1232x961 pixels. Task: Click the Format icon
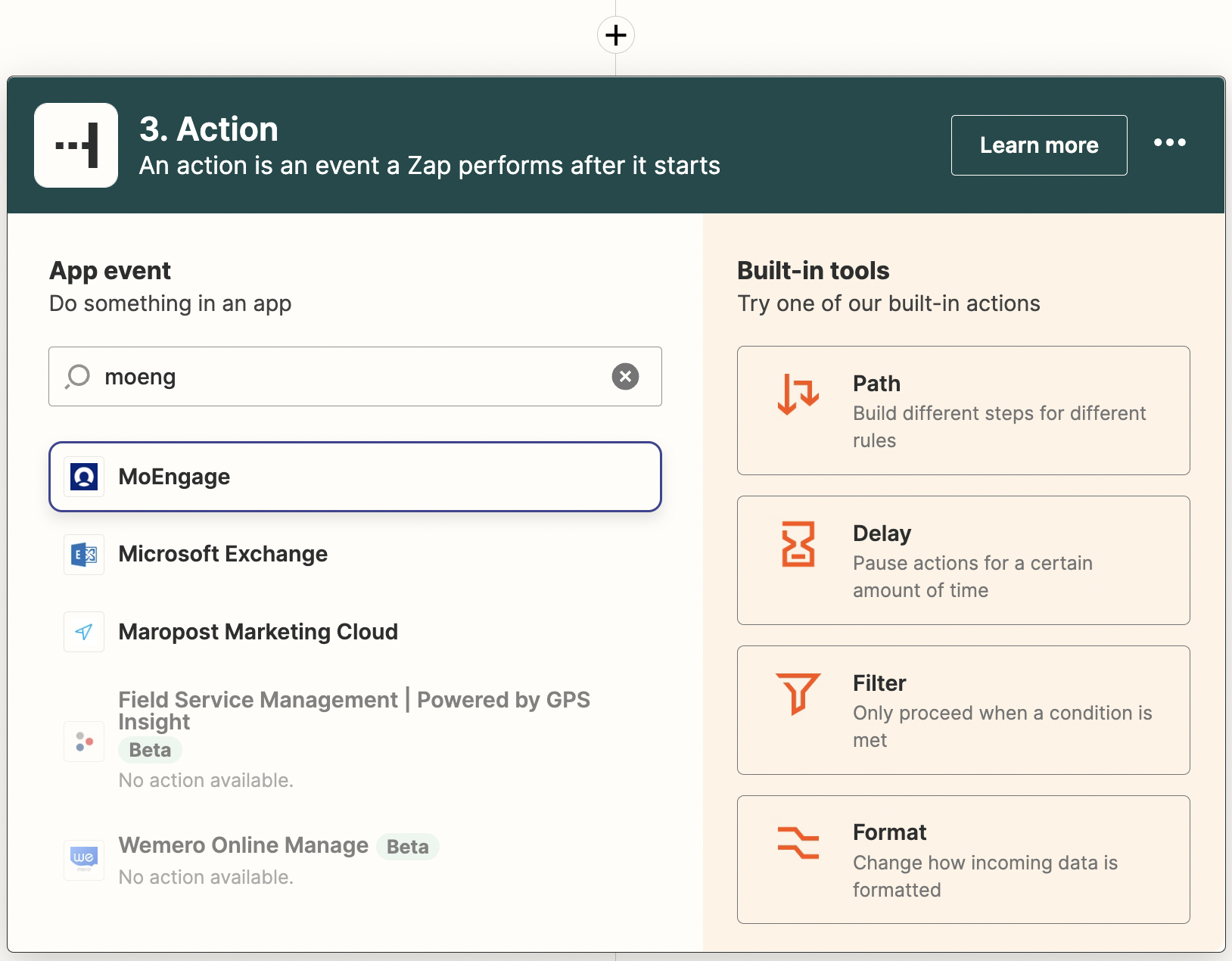[x=798, y=842]
